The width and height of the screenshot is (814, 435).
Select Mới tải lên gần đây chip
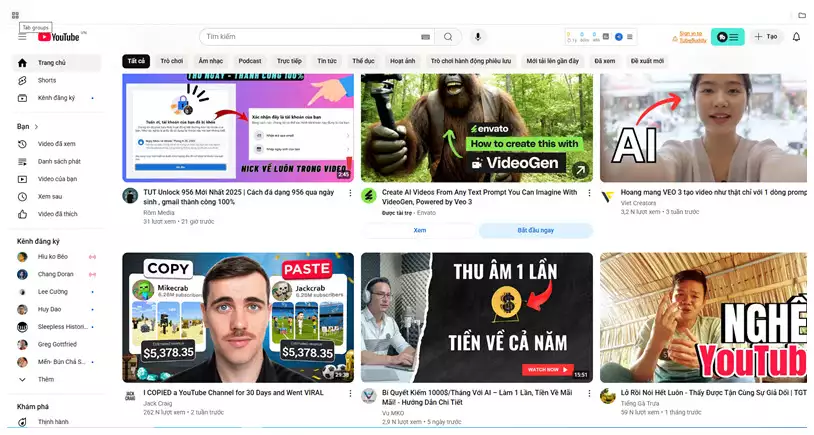pos(553,61)
